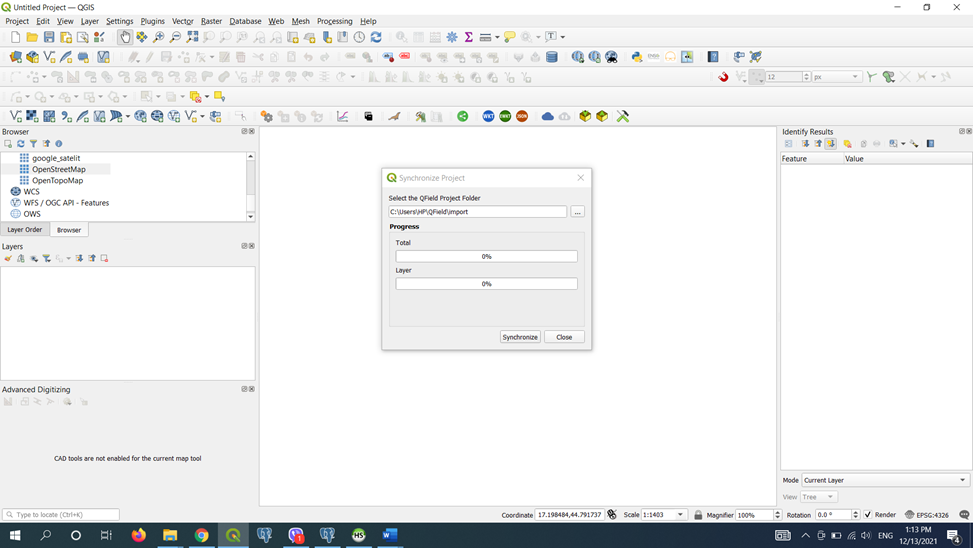Open Google Chrome from the taskbar
Screen dimensions: 973x548
[202, 535]
